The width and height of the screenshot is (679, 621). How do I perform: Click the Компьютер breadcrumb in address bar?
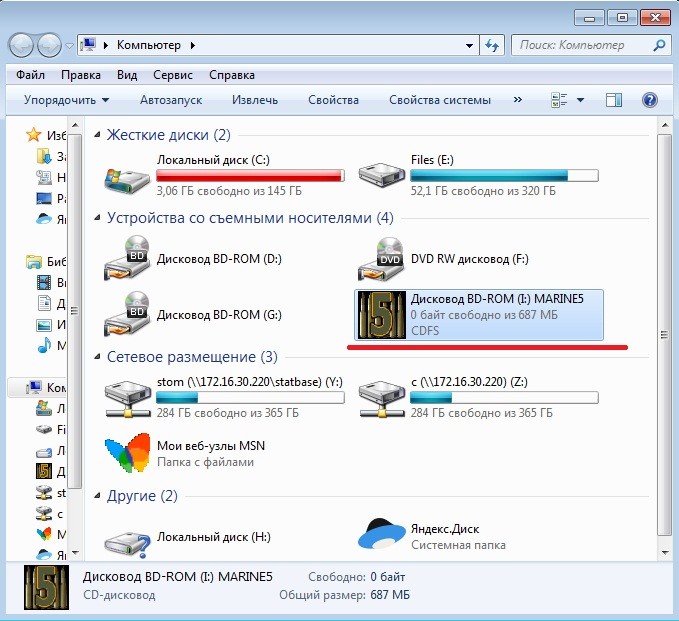pyautogui.click(x=149, y=45)
